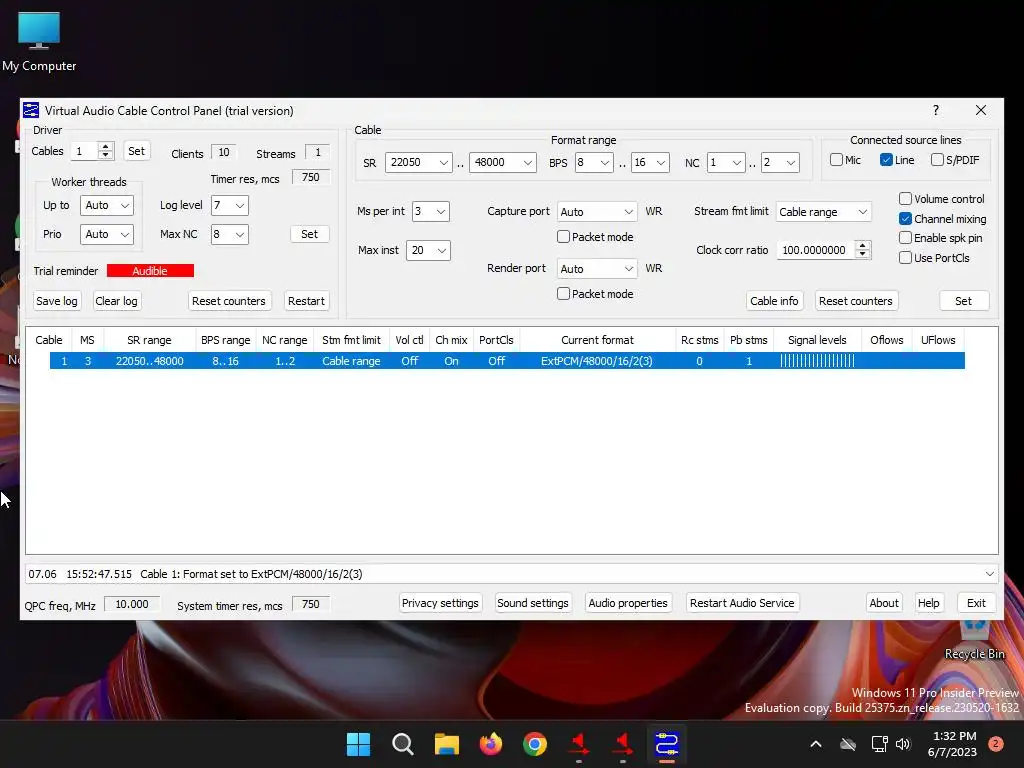1024x768 pixels.
Task: Open the SR minimum 22050 dropdown
Action: [x=419, y=162]
